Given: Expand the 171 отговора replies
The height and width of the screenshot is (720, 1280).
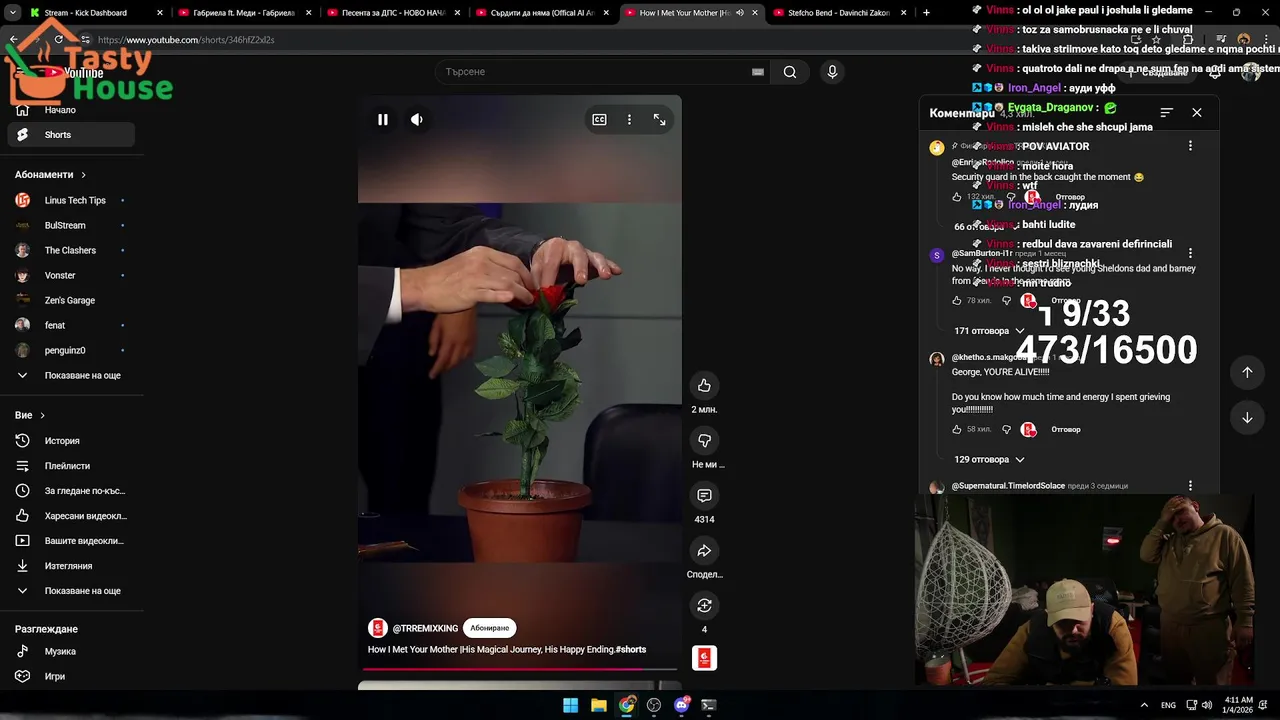Looking at the screenshot, I should click(x=989, y=331).
